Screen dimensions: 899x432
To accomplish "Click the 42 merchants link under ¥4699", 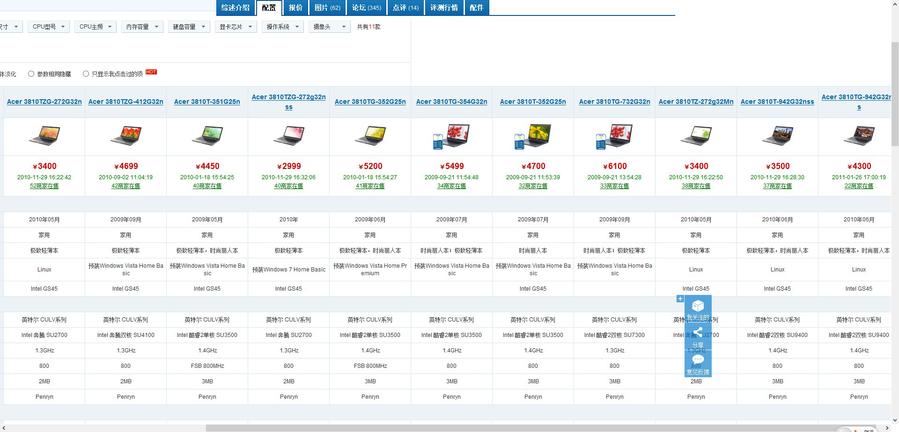I will click(126, 186).
